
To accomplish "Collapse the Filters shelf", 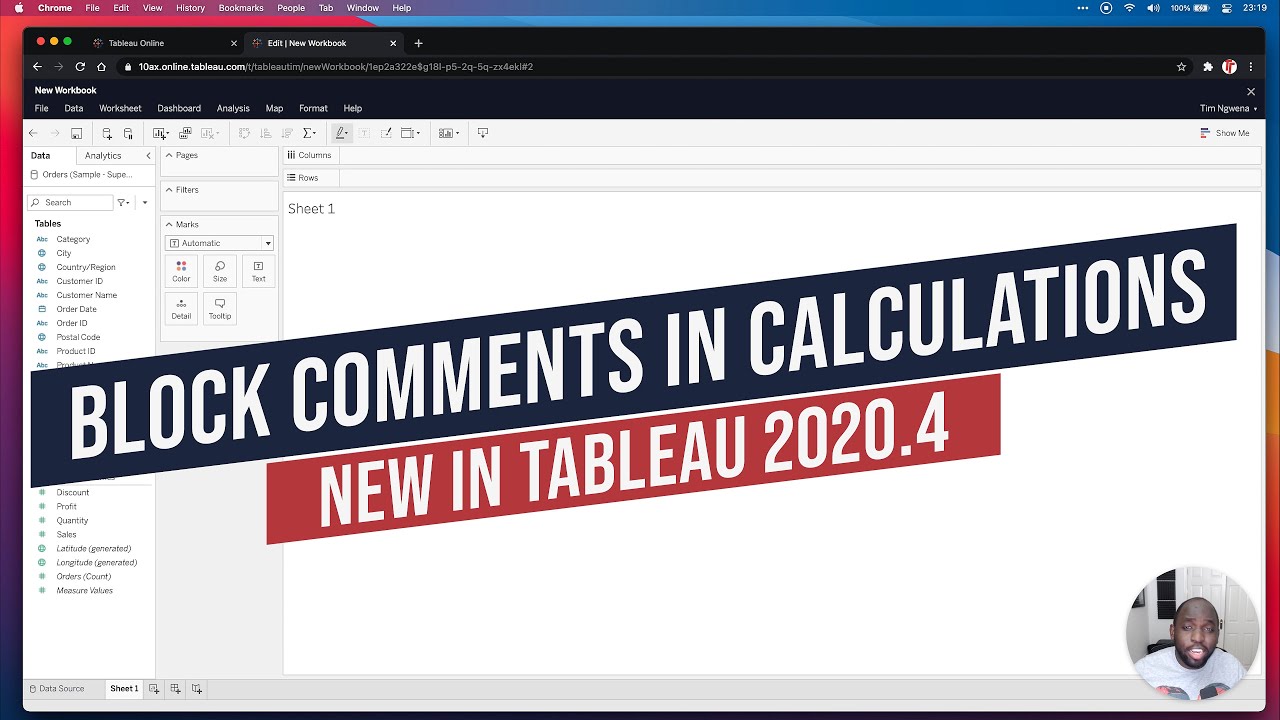I will coord(169,190).
